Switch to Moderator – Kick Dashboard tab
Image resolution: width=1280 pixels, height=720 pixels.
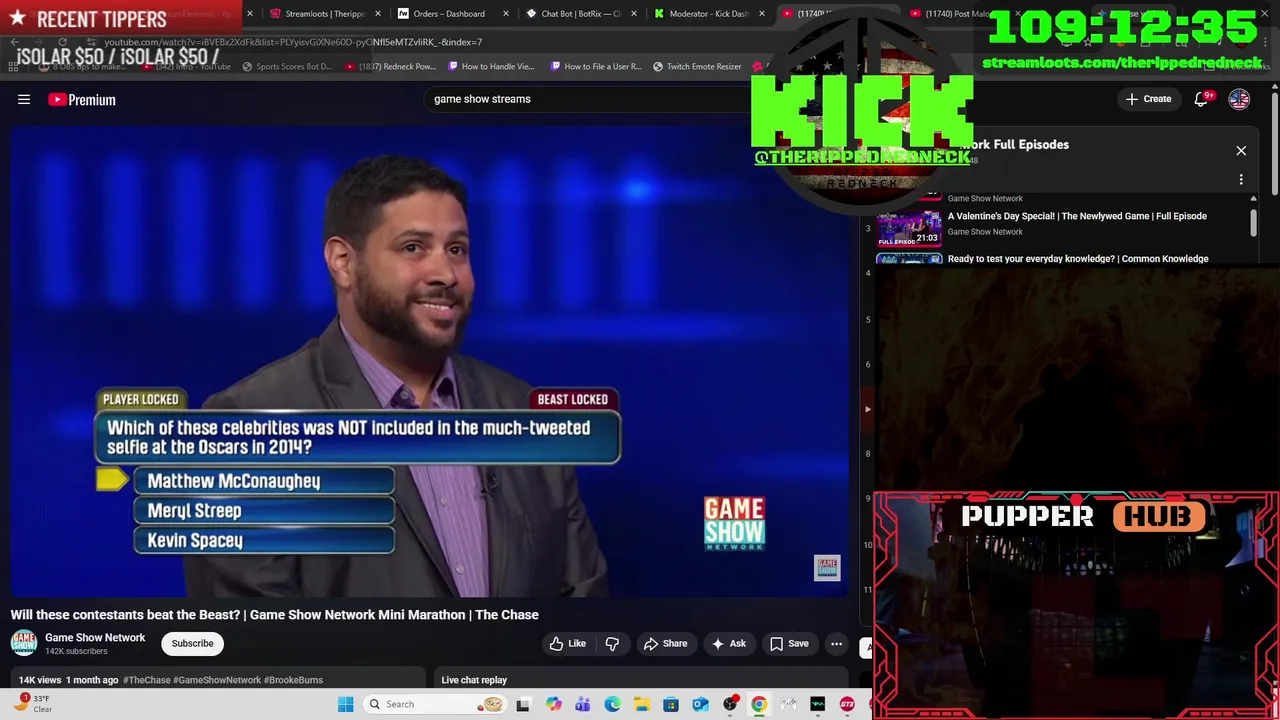click(x=703, y=14)
